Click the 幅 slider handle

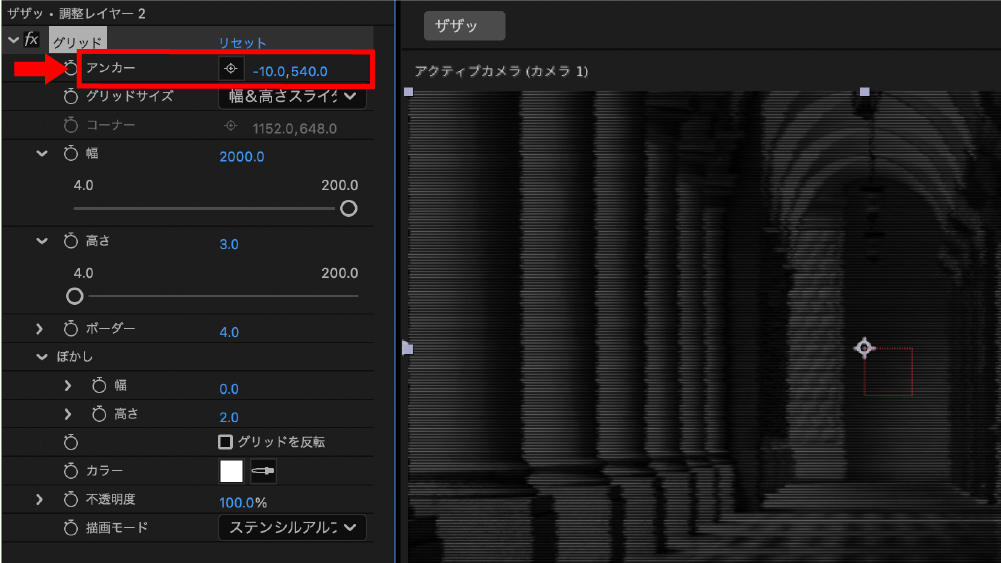click(x=349, y=208)
